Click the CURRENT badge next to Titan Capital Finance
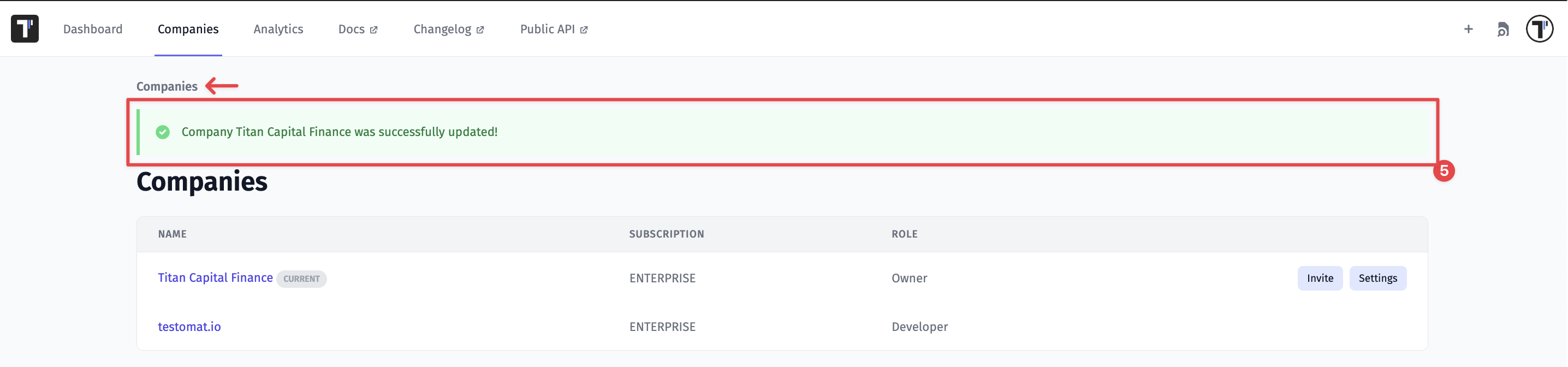Screen dimensions: 1568x367 (301, 279)
